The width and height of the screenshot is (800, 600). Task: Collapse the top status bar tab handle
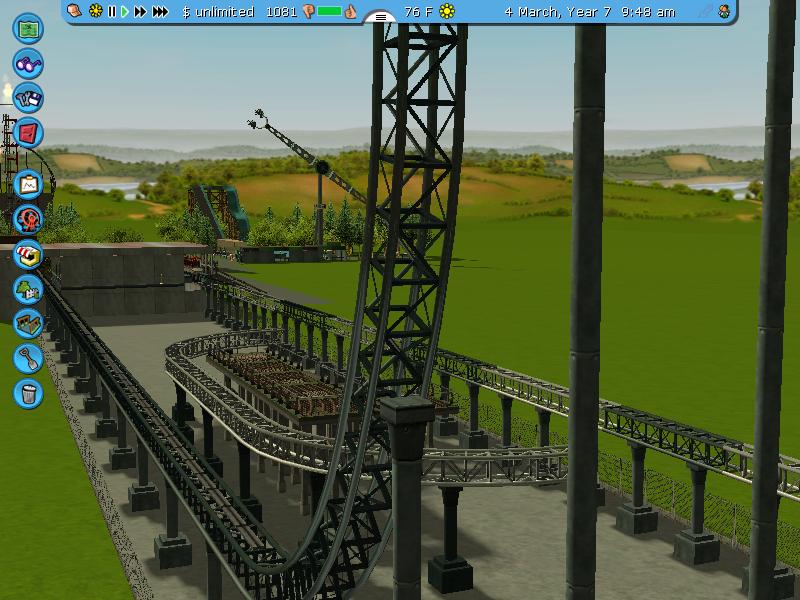tap(381, 17)
